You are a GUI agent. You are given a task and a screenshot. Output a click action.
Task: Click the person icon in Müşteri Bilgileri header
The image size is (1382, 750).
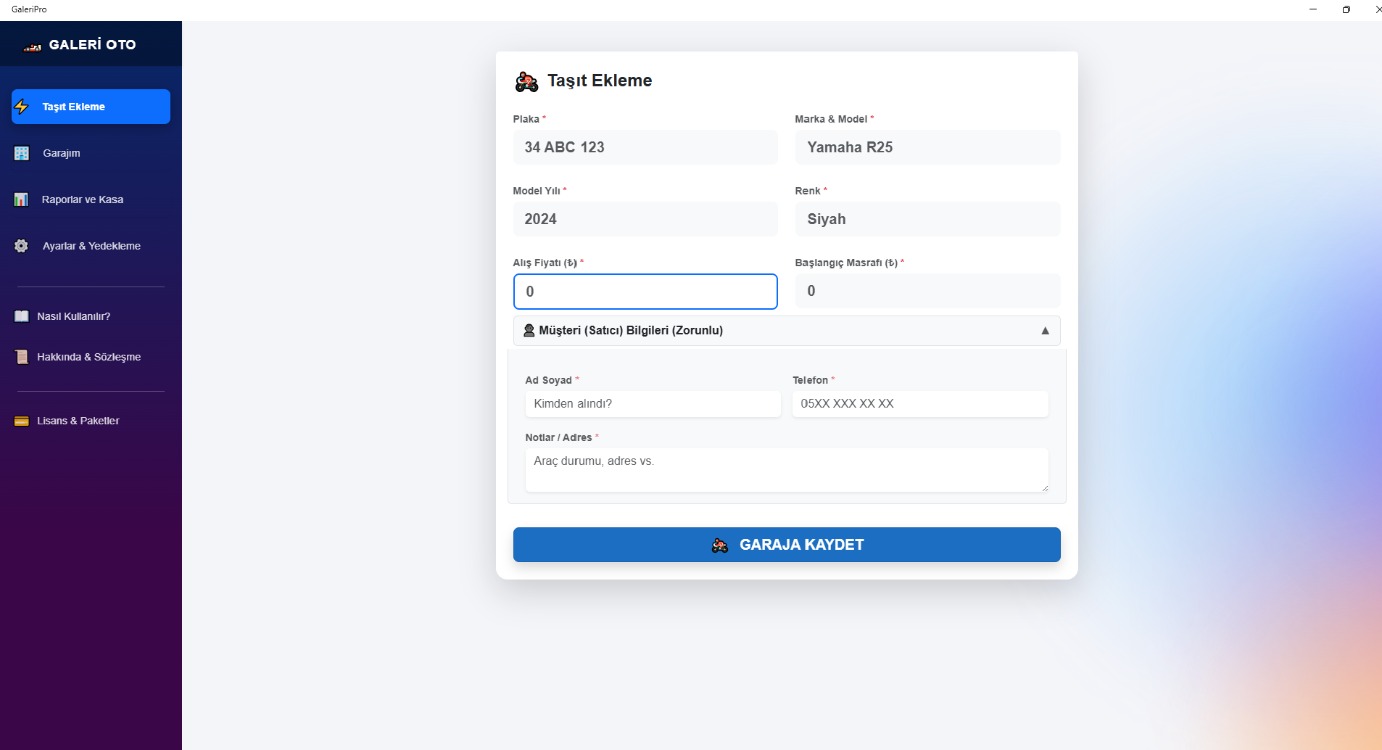pos(529,330)
